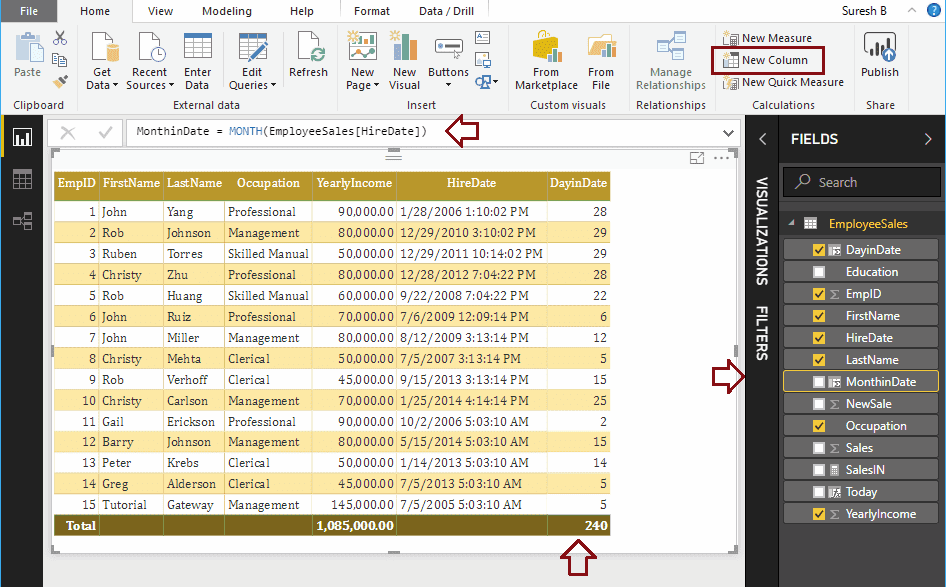The height and width of the screenshot is (587, 946).
Task: Switch to Data view in the sidebar
Action: click(22, 179)
